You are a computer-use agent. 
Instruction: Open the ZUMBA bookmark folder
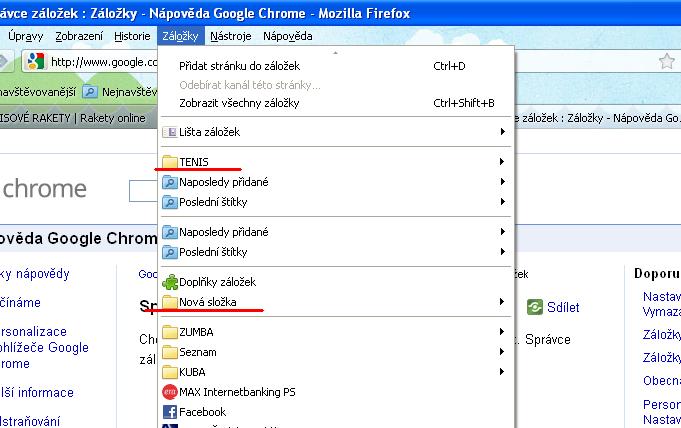coord(196,332)
